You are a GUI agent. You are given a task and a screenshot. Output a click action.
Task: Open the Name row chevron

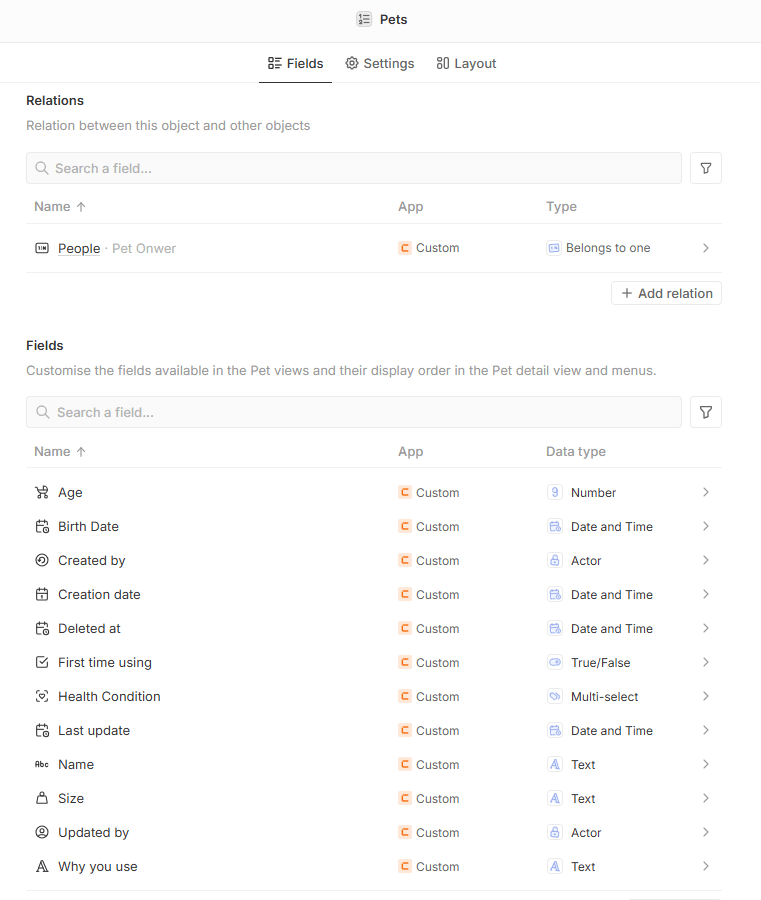click(x=706, y=765)
